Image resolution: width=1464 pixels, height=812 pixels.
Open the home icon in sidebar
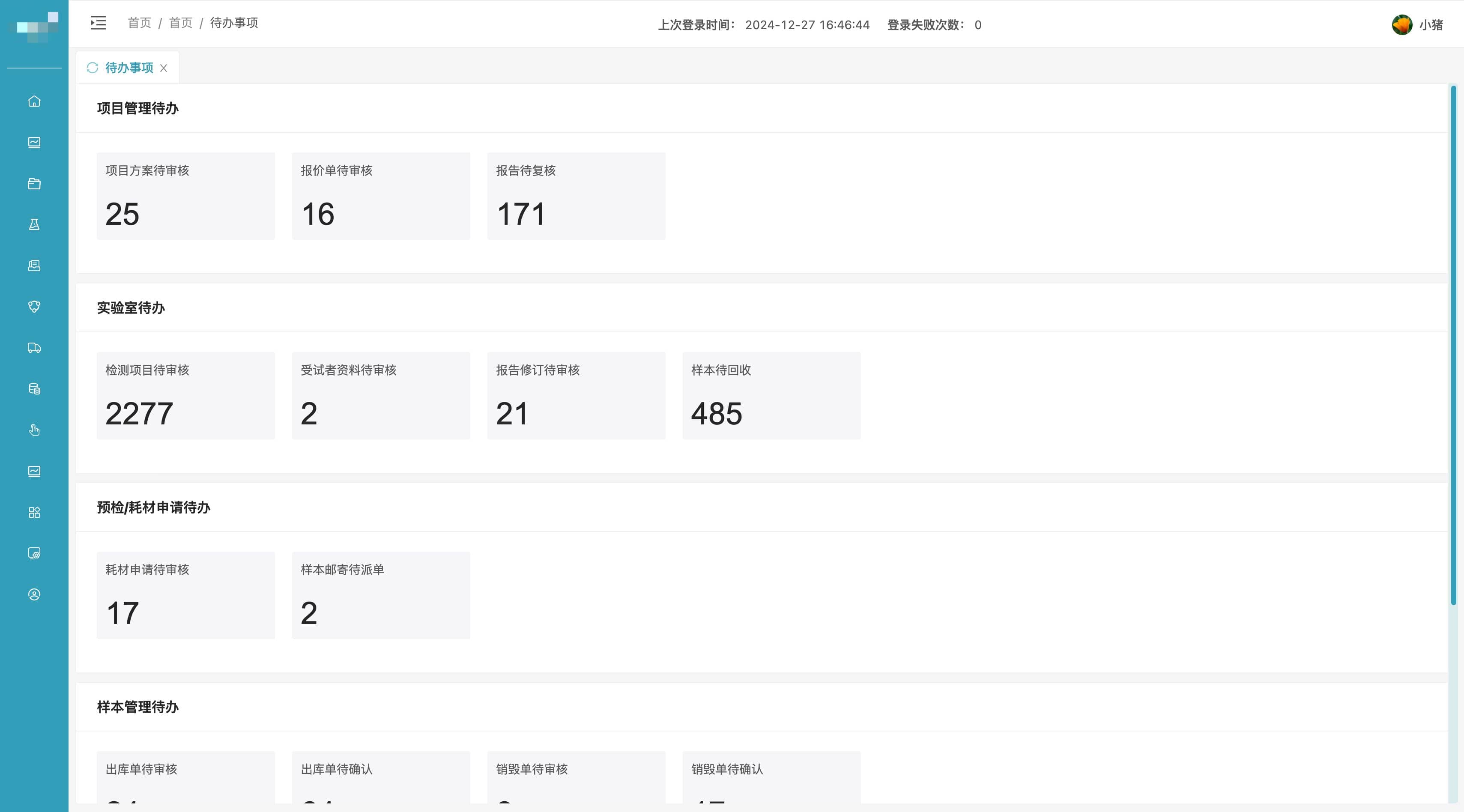pos(34,101)
